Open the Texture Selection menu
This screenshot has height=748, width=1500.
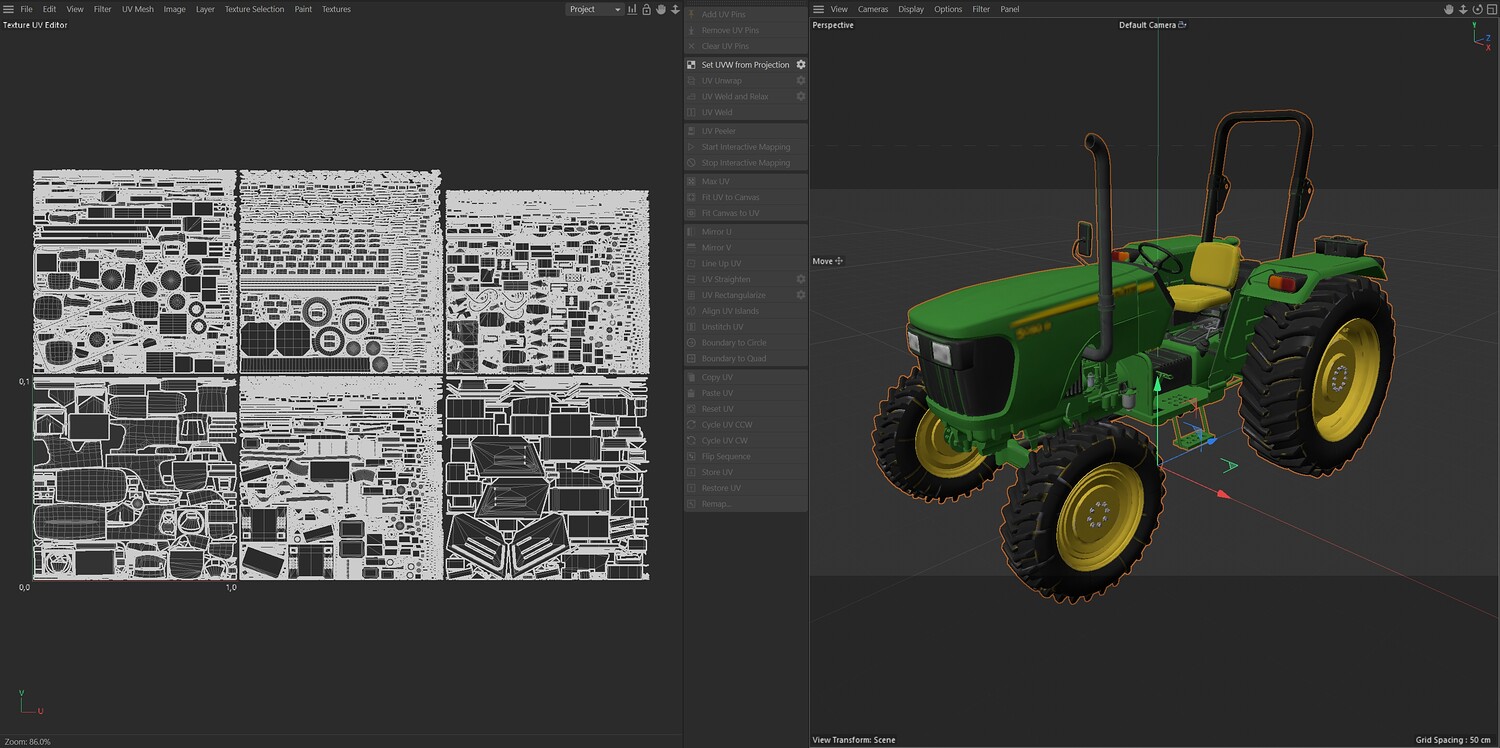point(254,9)
